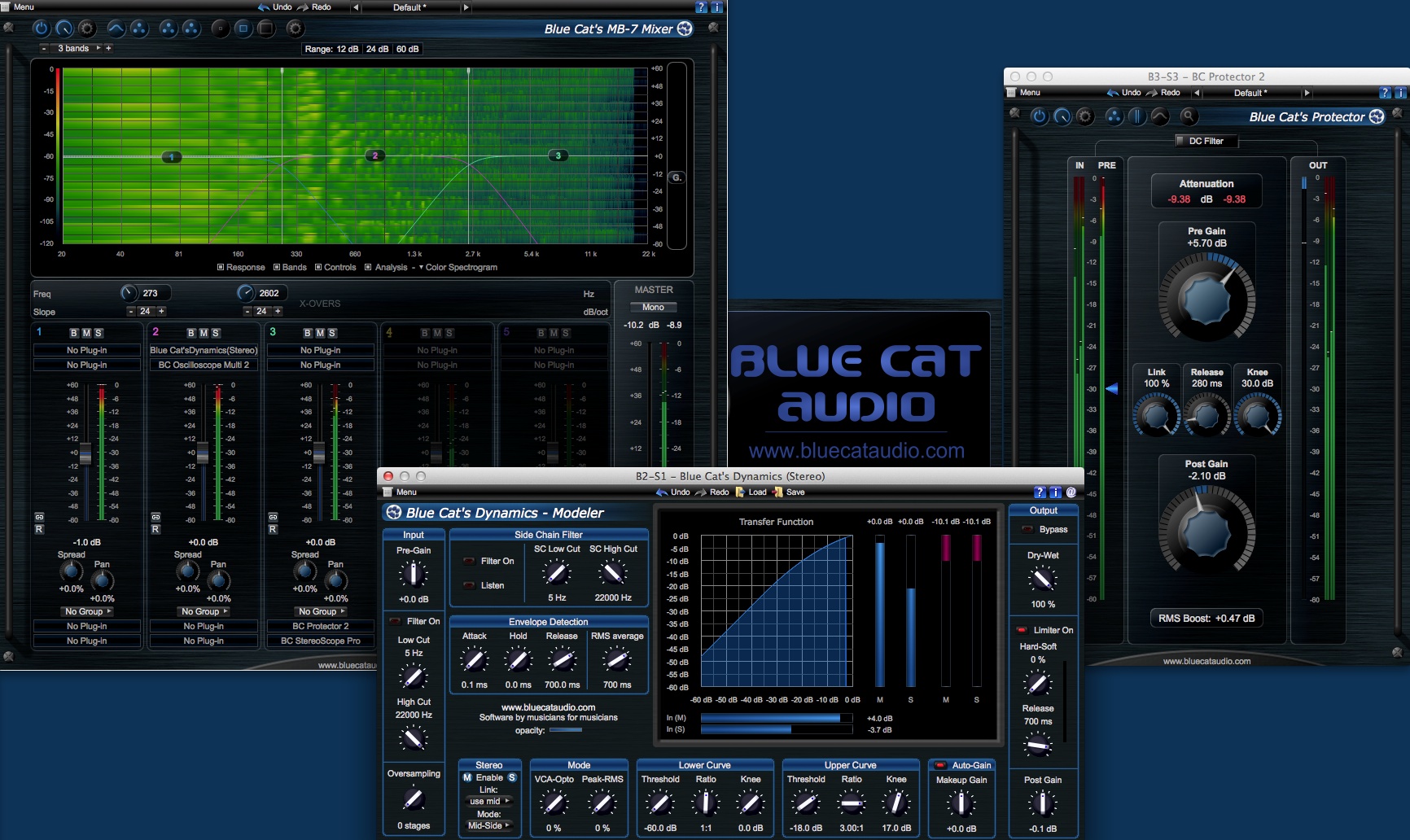Click the band 1 level fader

pos(85,453)
